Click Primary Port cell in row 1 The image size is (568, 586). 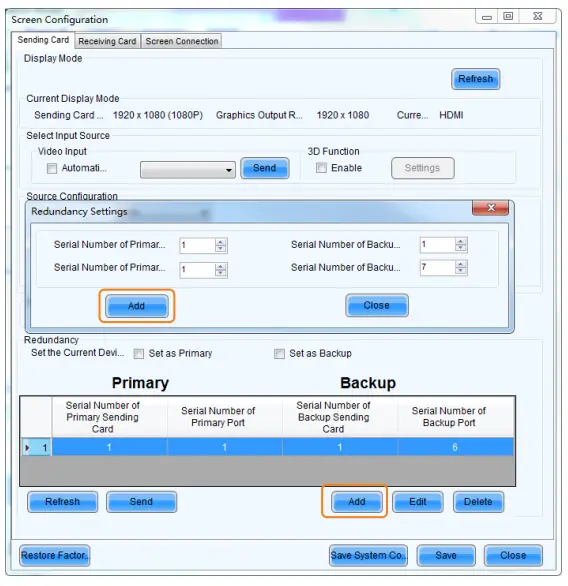[225, 447]
